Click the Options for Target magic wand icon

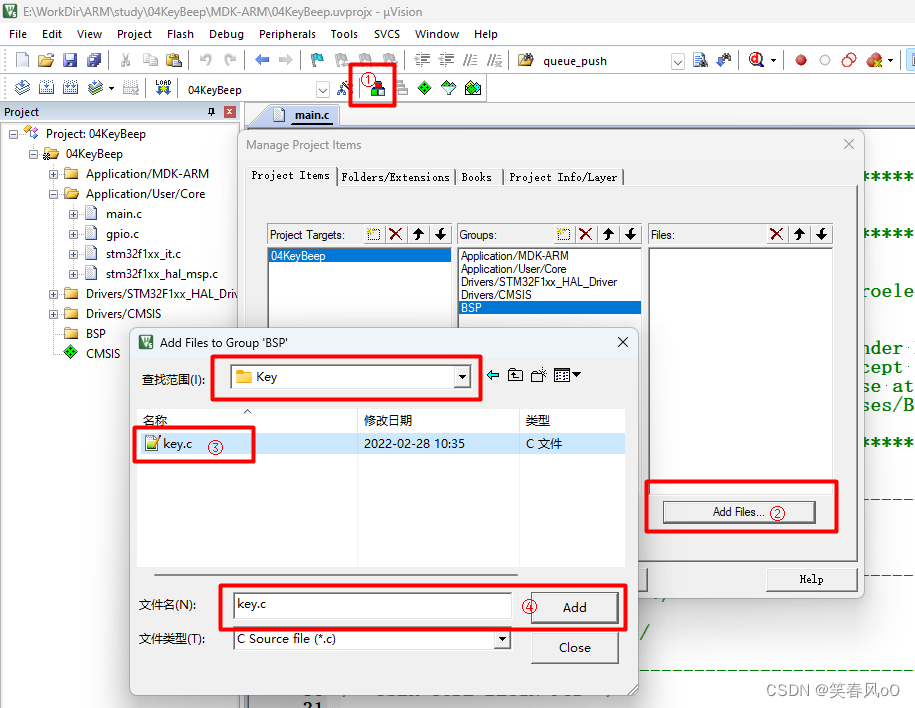click(344, 89)
